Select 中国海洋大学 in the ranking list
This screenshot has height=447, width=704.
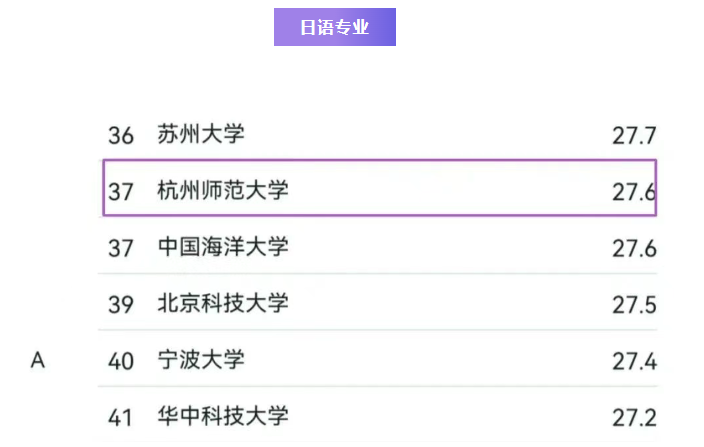223,246
